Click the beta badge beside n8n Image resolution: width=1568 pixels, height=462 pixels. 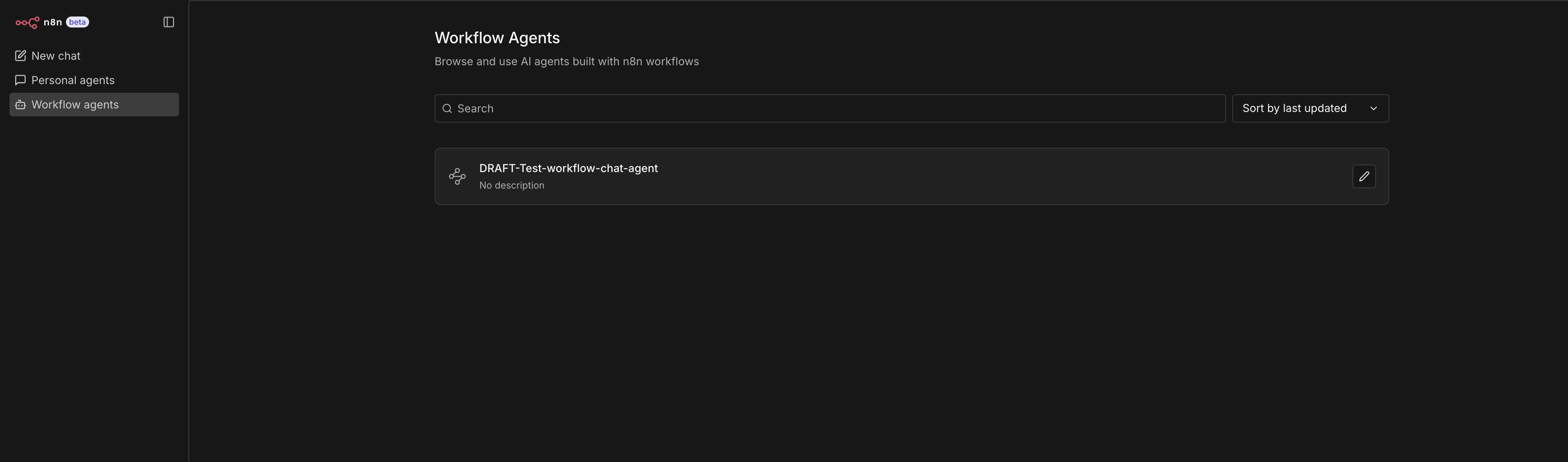77,22
